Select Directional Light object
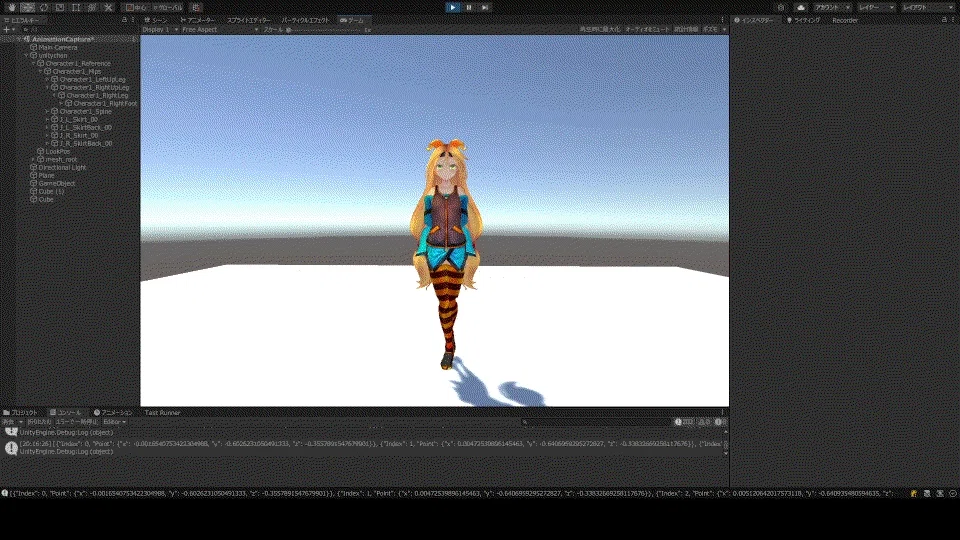This screenshot has height=540, width=960. (62, 167)
